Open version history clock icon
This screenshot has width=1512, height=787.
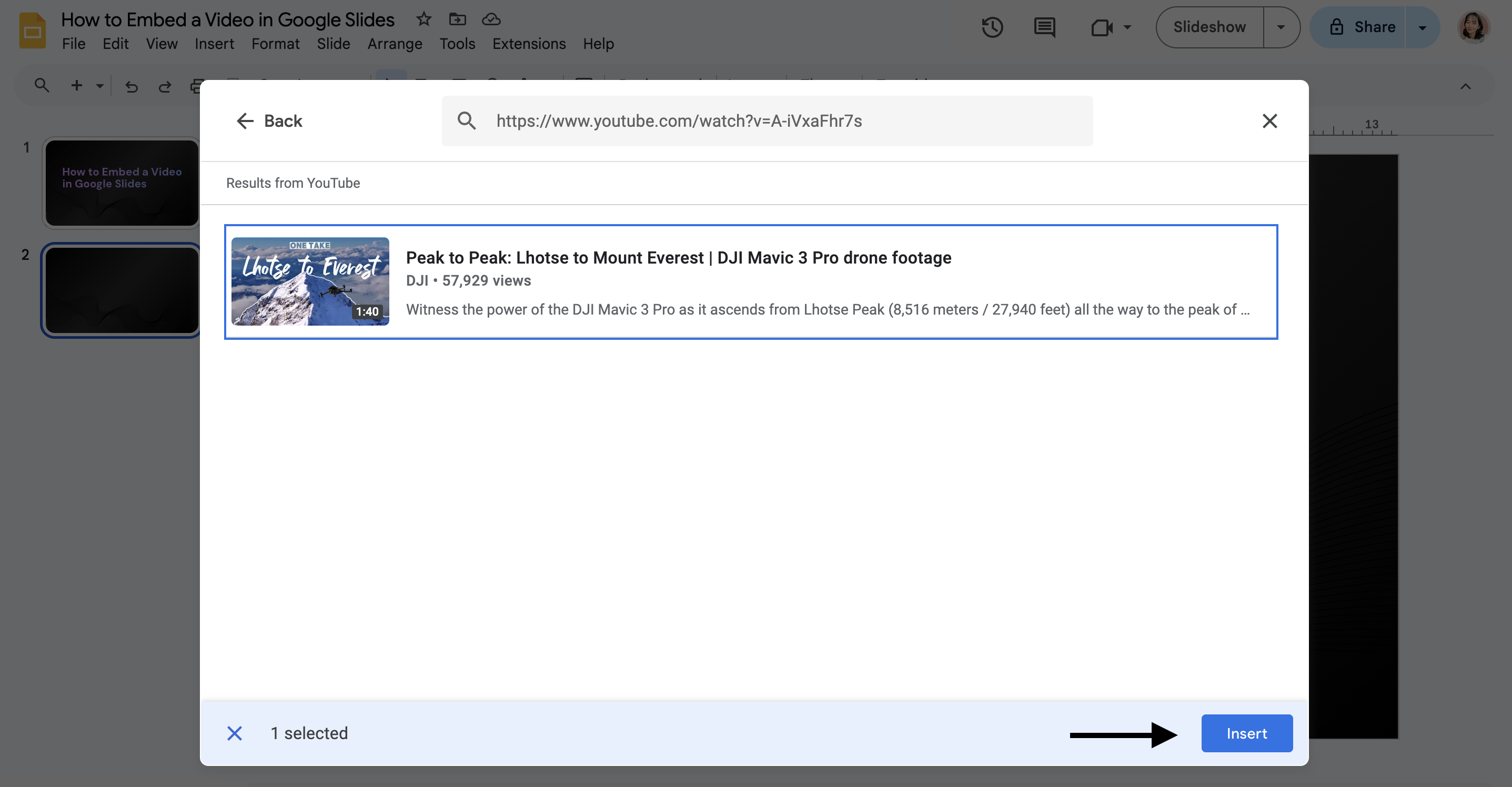click(992, 27)
